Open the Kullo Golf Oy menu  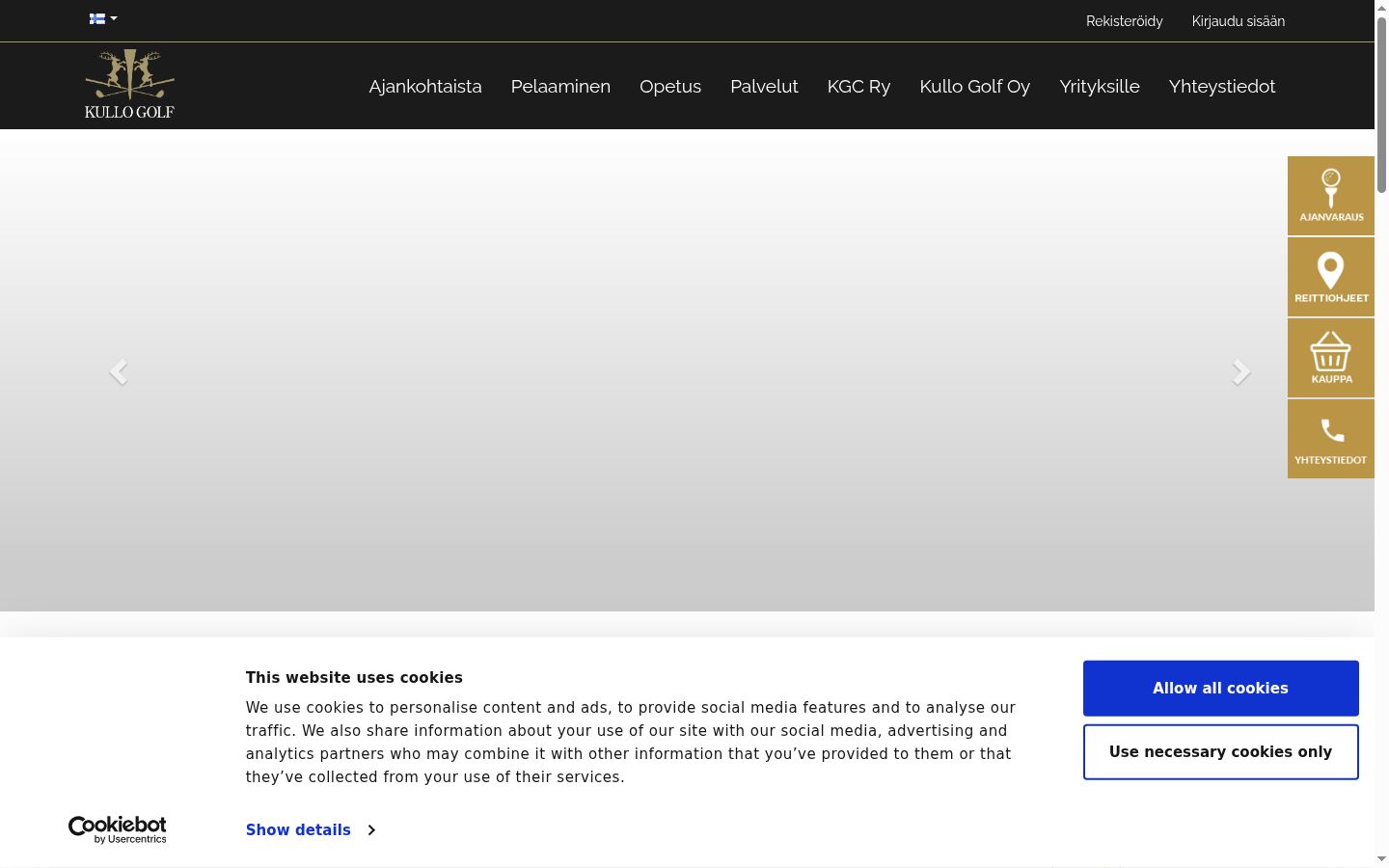pyautogui.click(x=974, y=86)
